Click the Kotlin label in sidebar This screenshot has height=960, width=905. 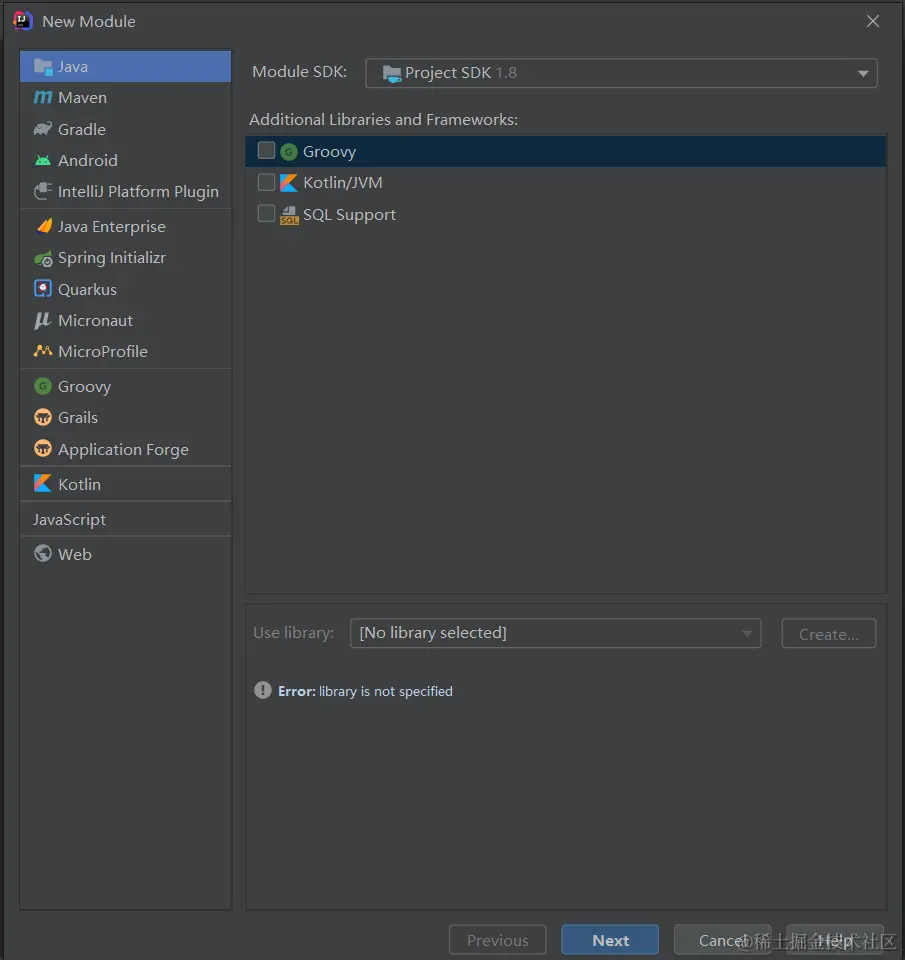(x=80, y=484)
